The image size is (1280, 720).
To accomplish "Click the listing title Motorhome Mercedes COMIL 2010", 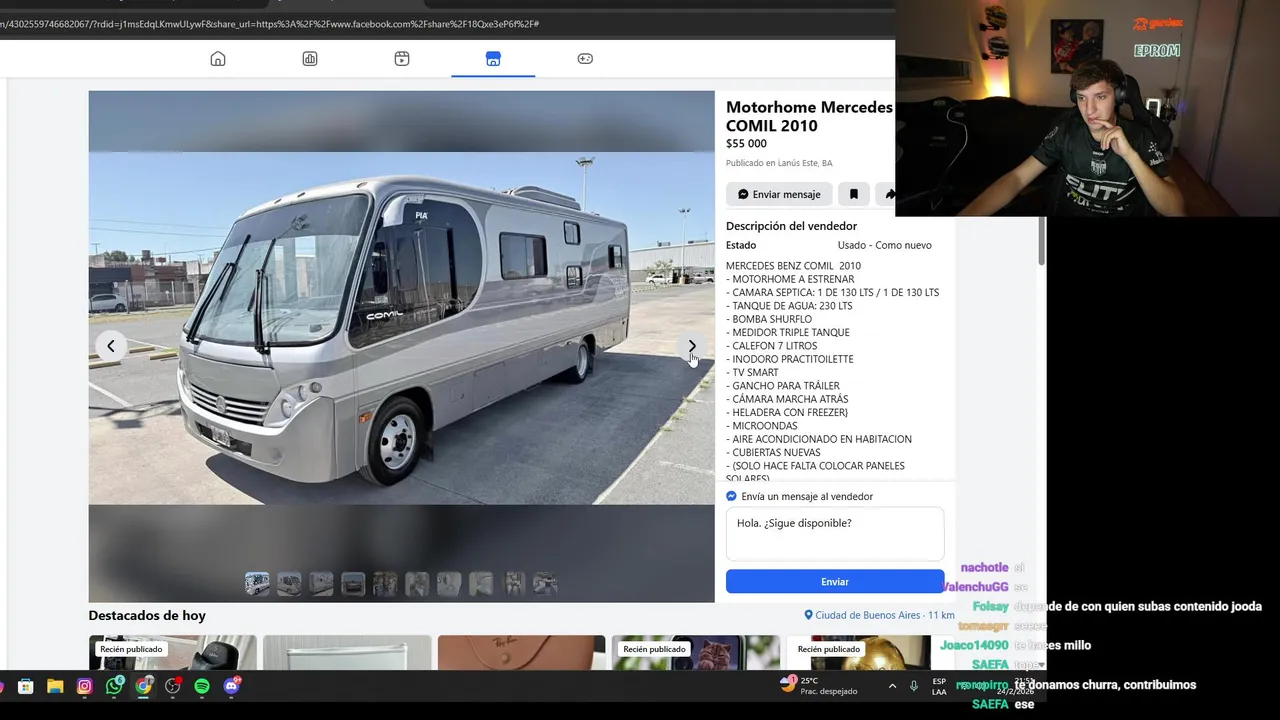I will [x=809, y=116].
